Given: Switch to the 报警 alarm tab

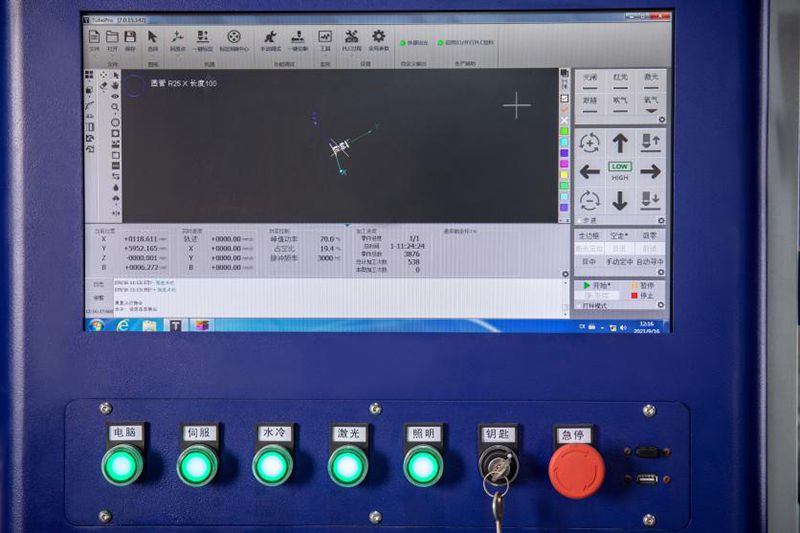Looking at the screenshot, I should (x=98, y=297).
